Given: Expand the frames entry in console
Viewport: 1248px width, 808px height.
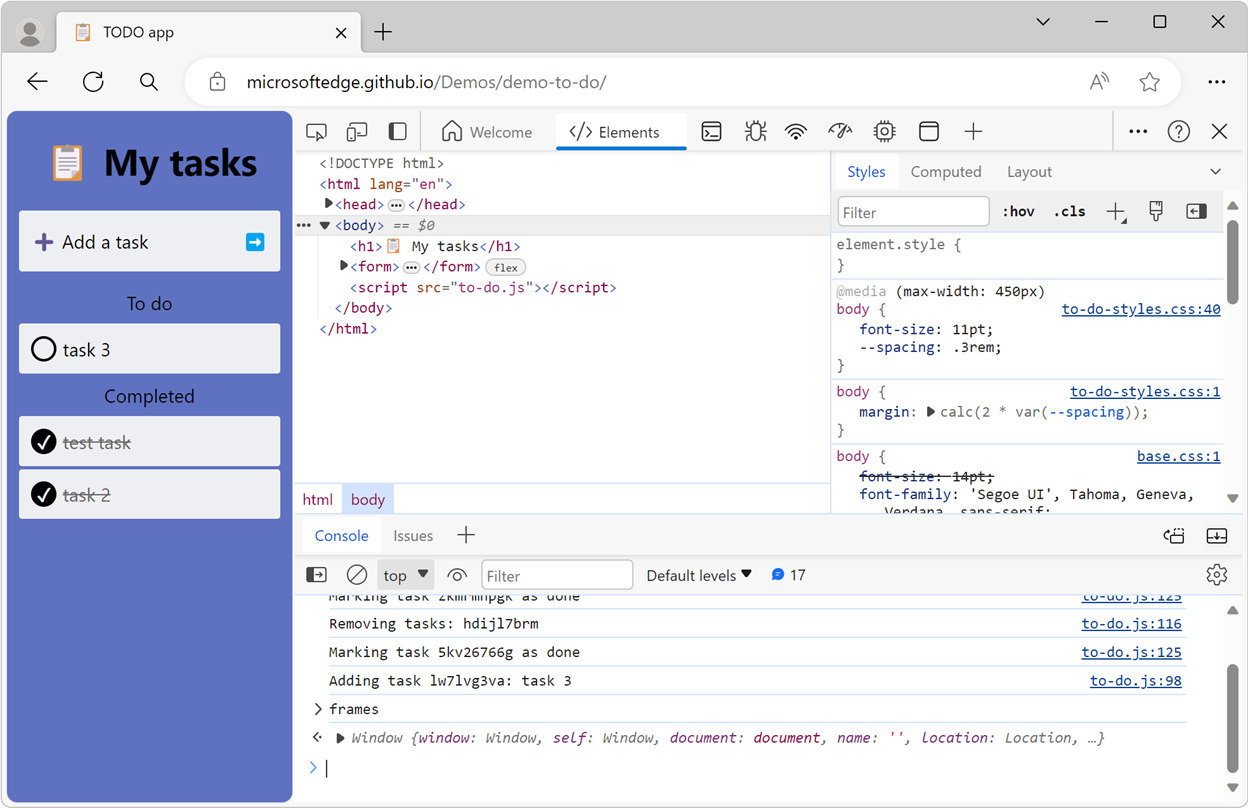Looking at the screenshot, I should [x=318, y=708].
